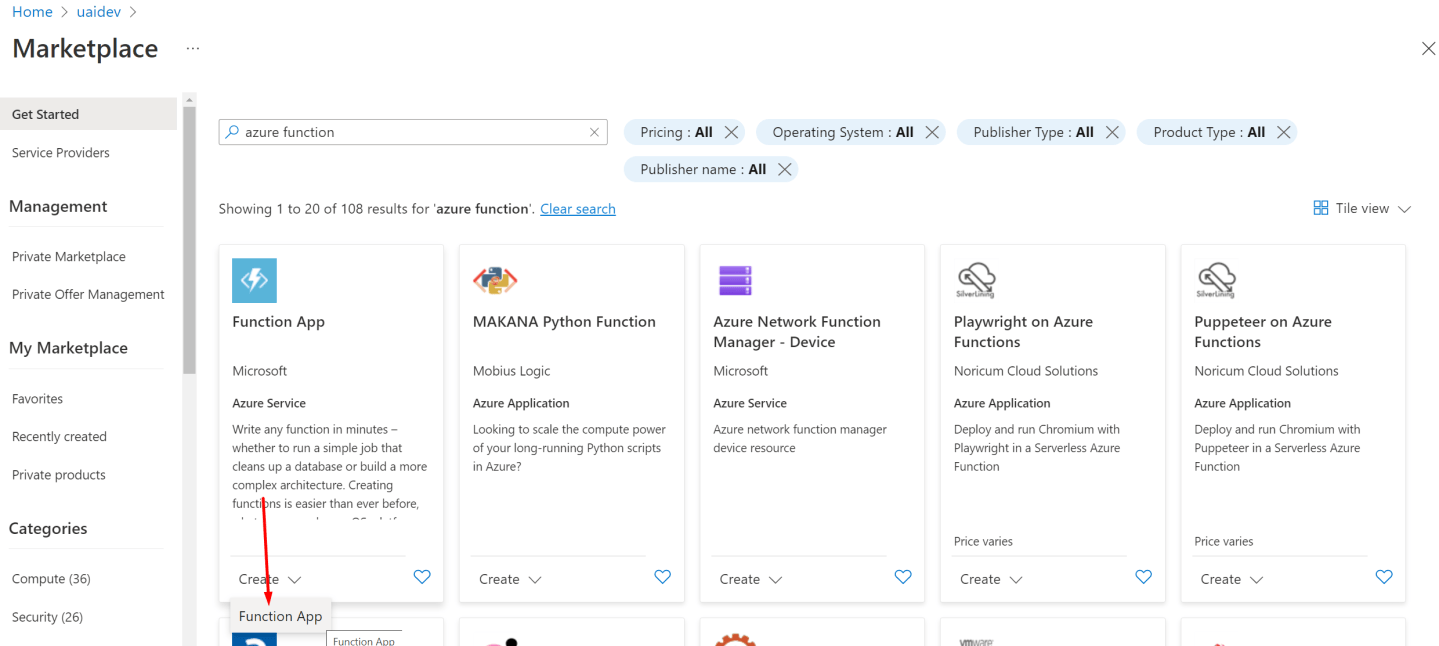Select Security (26) category
The width and height of the screenshot is (1439, 646).
(x=48, y=617)
